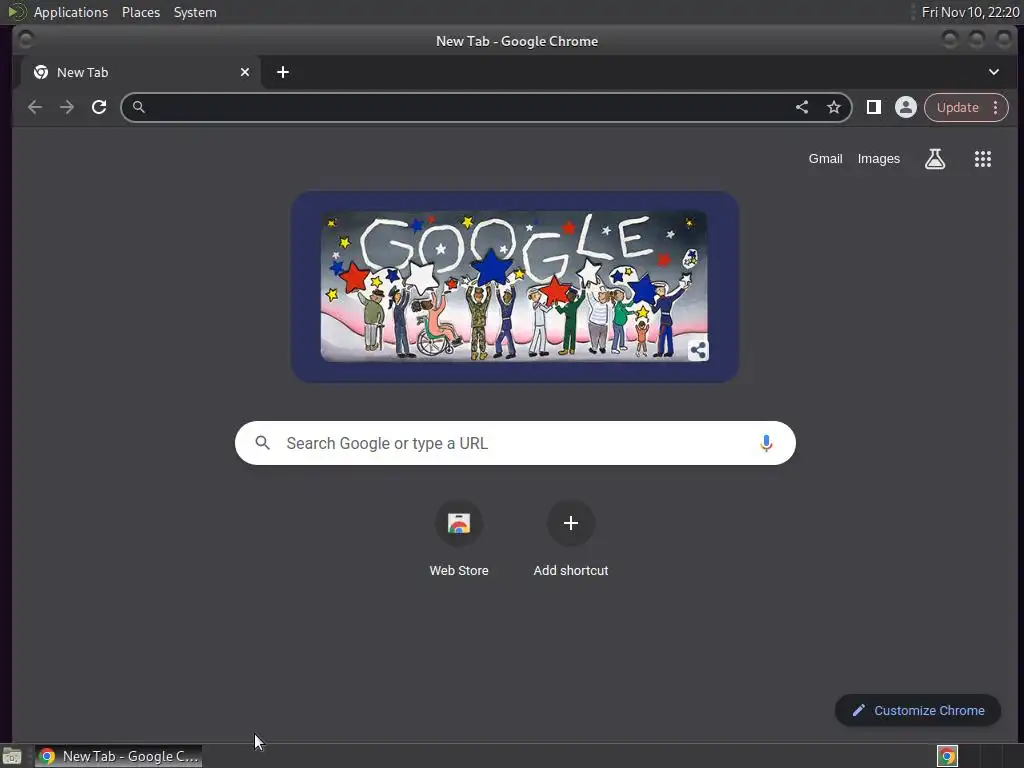Image resolution: width=1024 pixels, height=768 pixels.
Task: Open the Places menu
Action: [141, 12]
